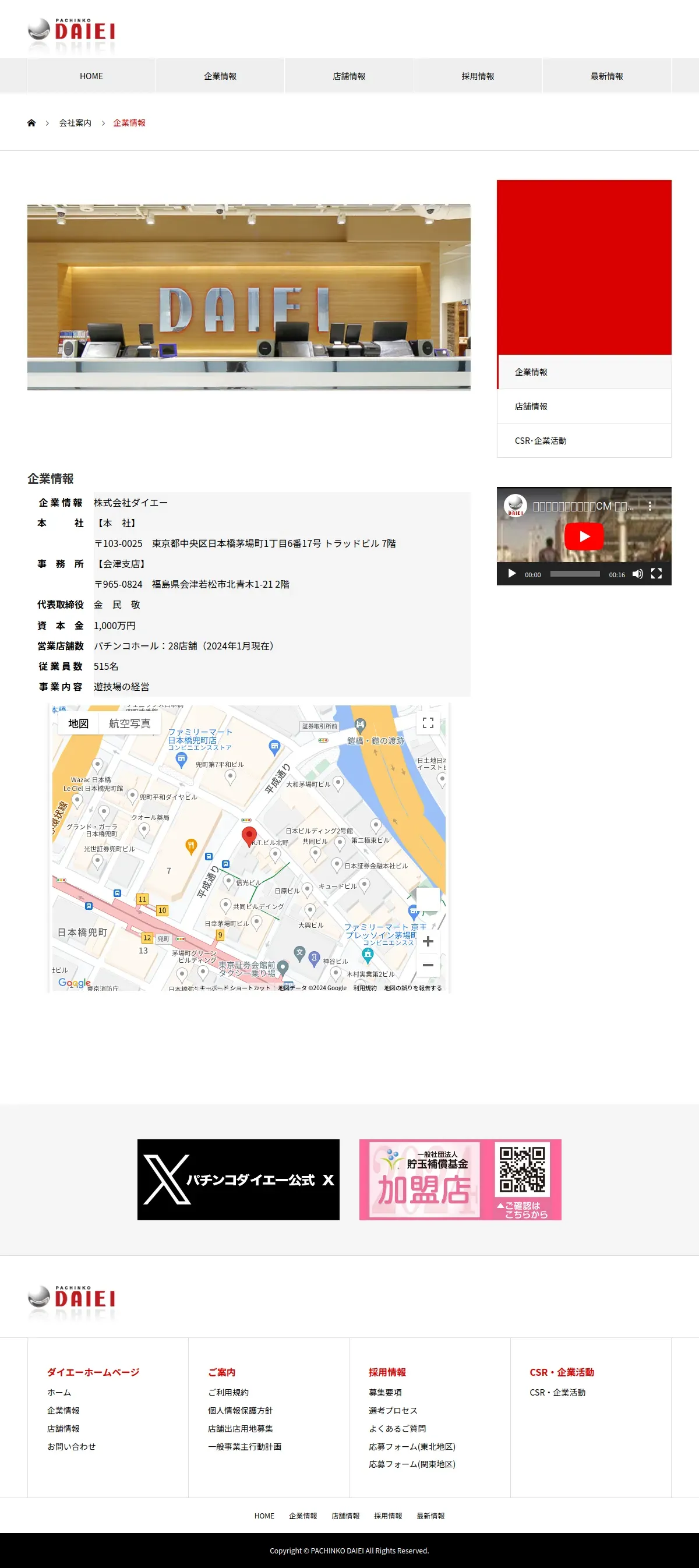This screenshot has width=699, height=1568.
Task: Click the home icon in breadcrumb
Action: 31,123
